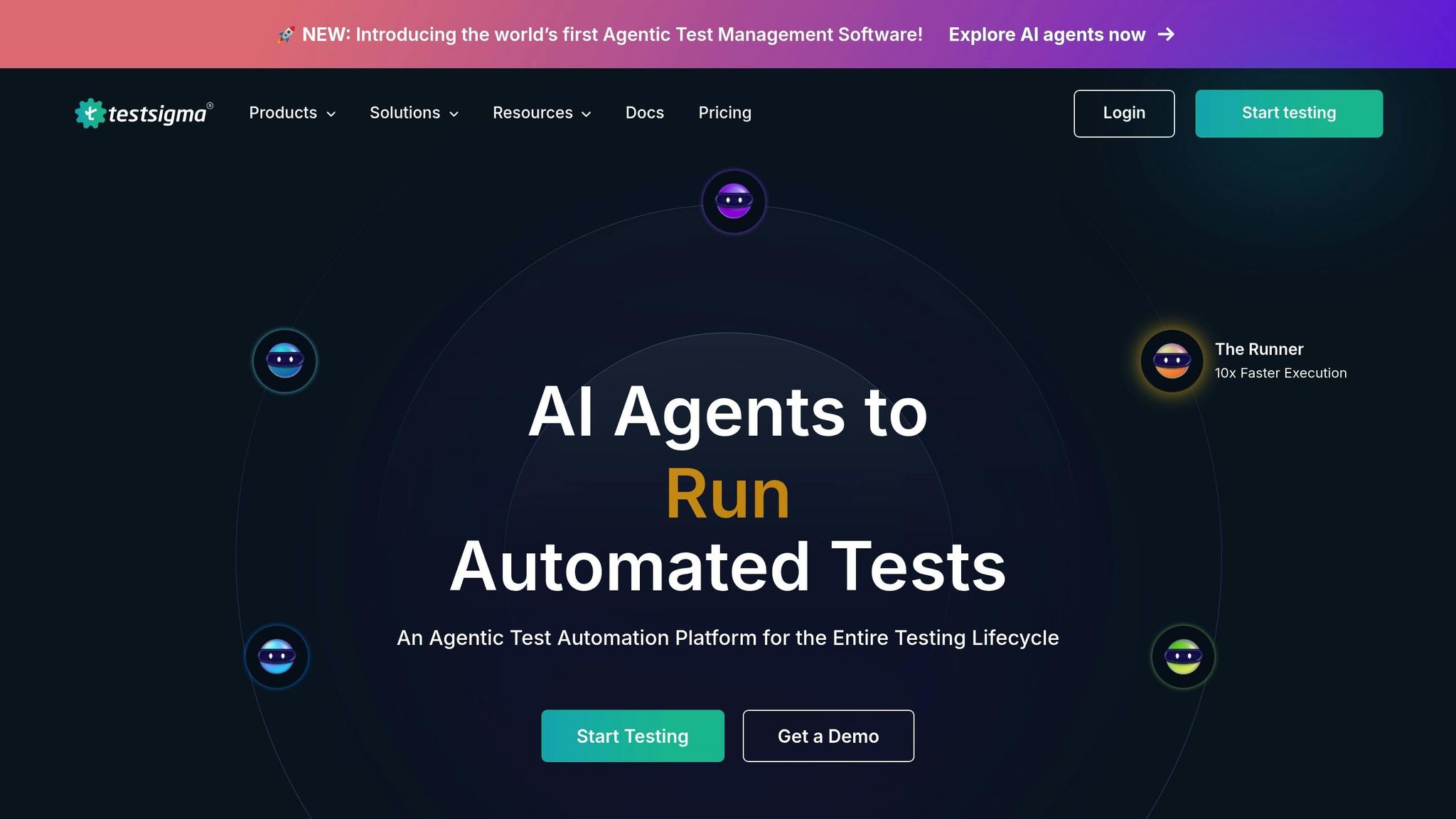Click the Start testing button in the header
1456x819 pixels.
1288,113
